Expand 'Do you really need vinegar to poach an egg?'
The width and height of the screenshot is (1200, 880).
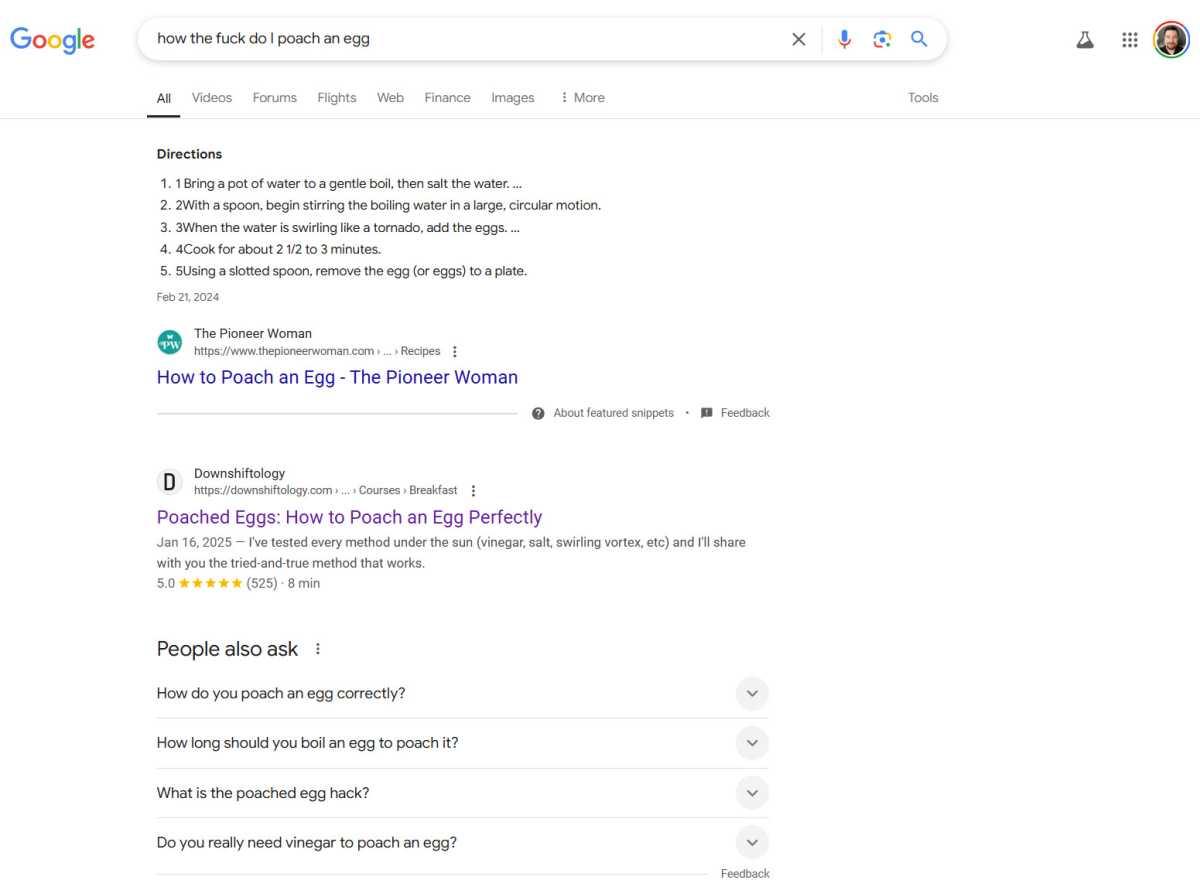click(752, 842)
